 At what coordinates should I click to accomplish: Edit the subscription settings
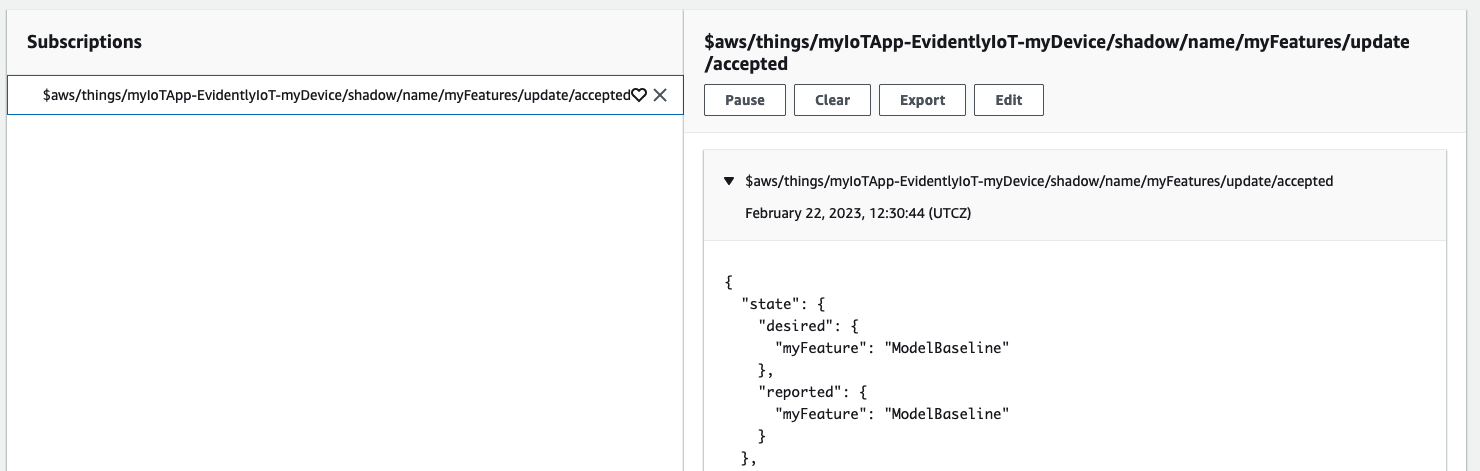[1008, 100]
